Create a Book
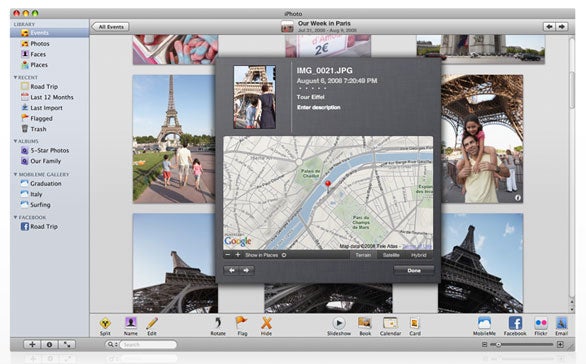The image size is (586, 364). [365, 326]
